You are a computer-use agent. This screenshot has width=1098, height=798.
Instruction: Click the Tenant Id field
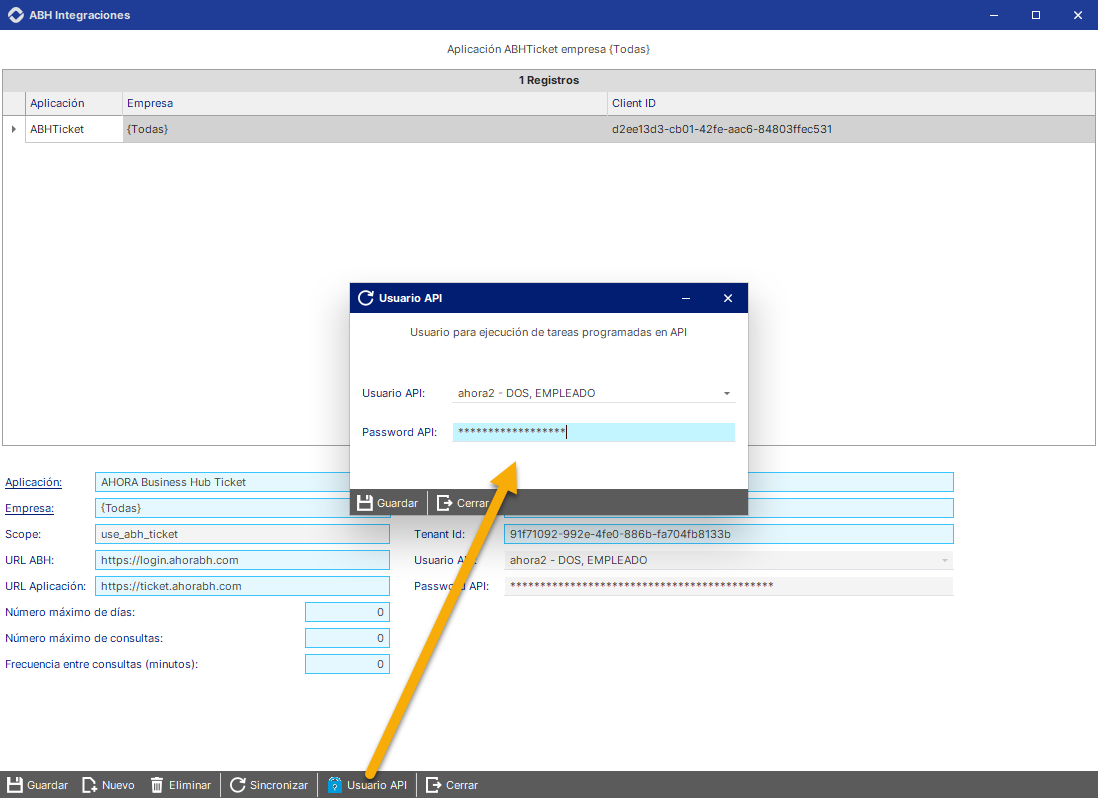pos(729,534)
